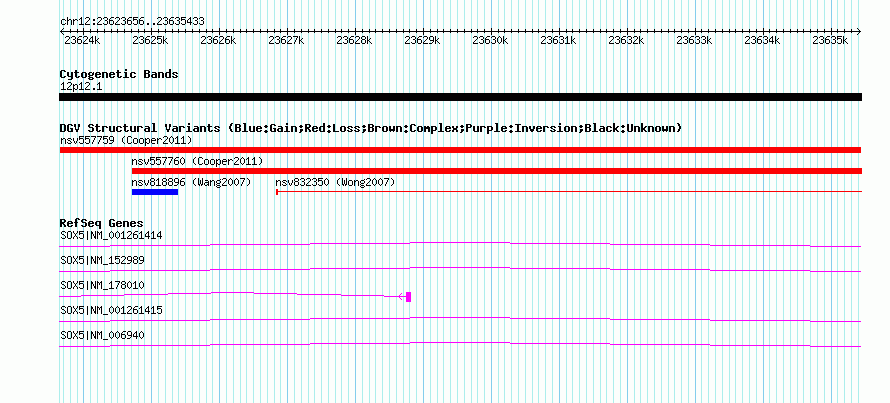
Task: Select the black 12p12.1 cytogenetic band bar
Action: 460,97
